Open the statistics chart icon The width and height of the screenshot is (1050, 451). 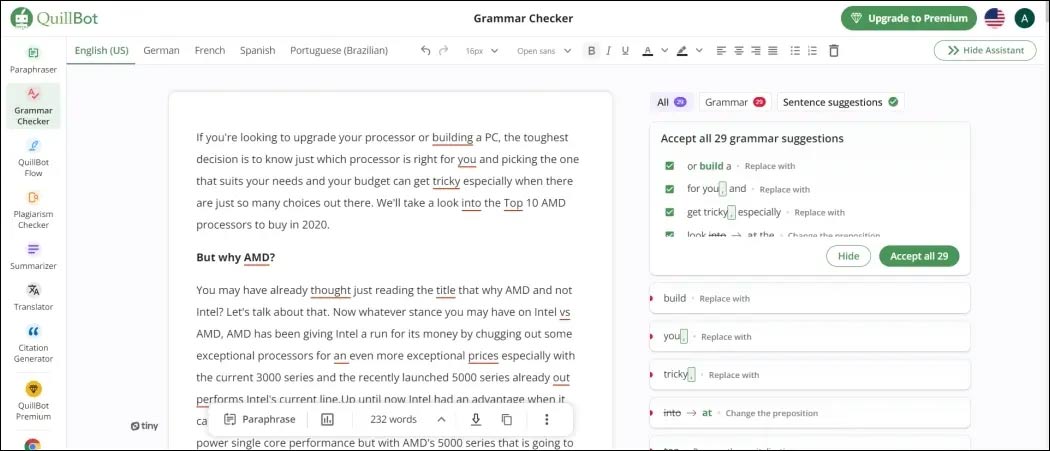(x=327, y=420)
